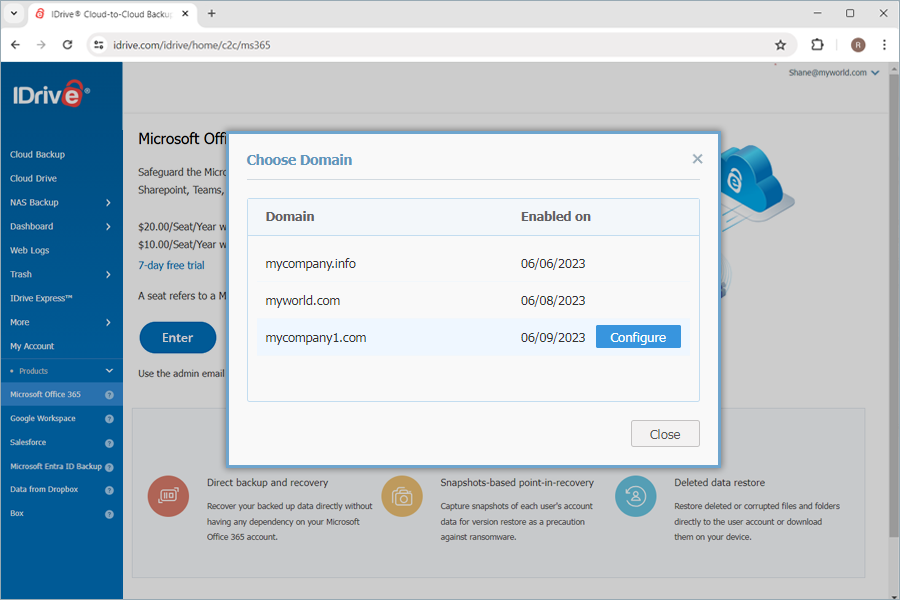This screenshot has height=600, width=900.
Task: Click Direct backup and recovery icon
Action: coord(168,496)
